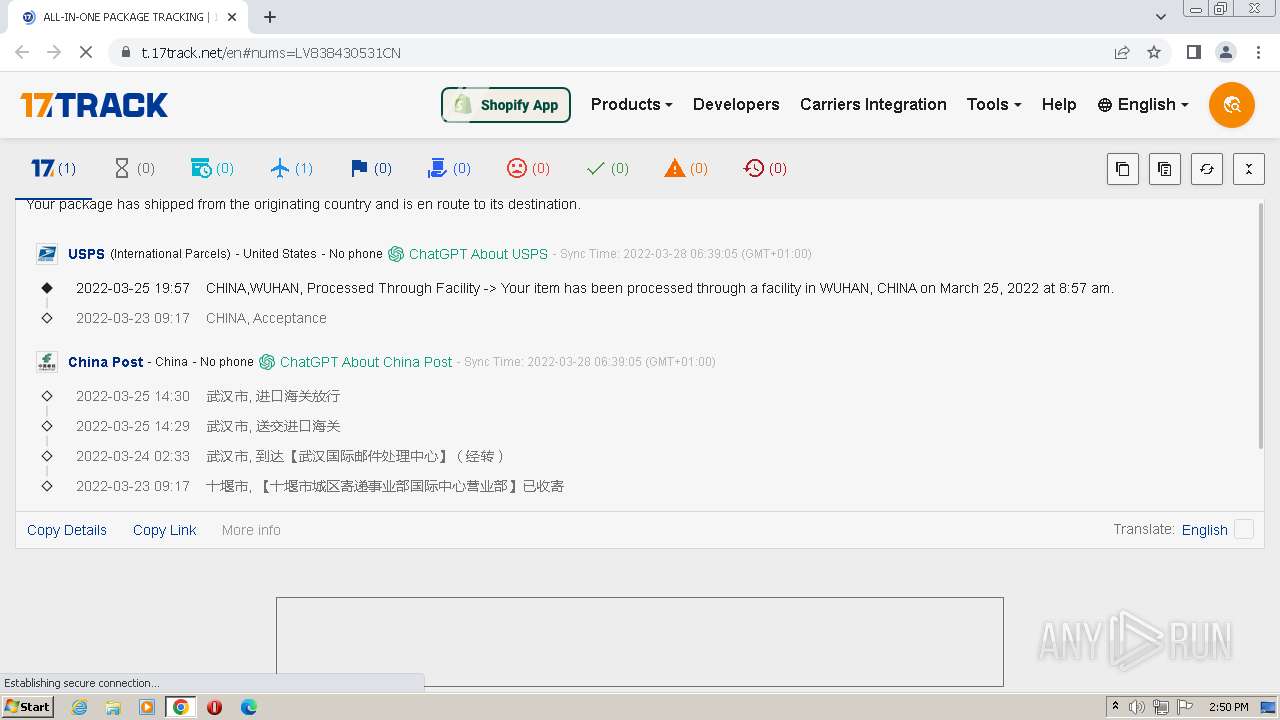Click the volume icon in system tray

(1137, 707)
